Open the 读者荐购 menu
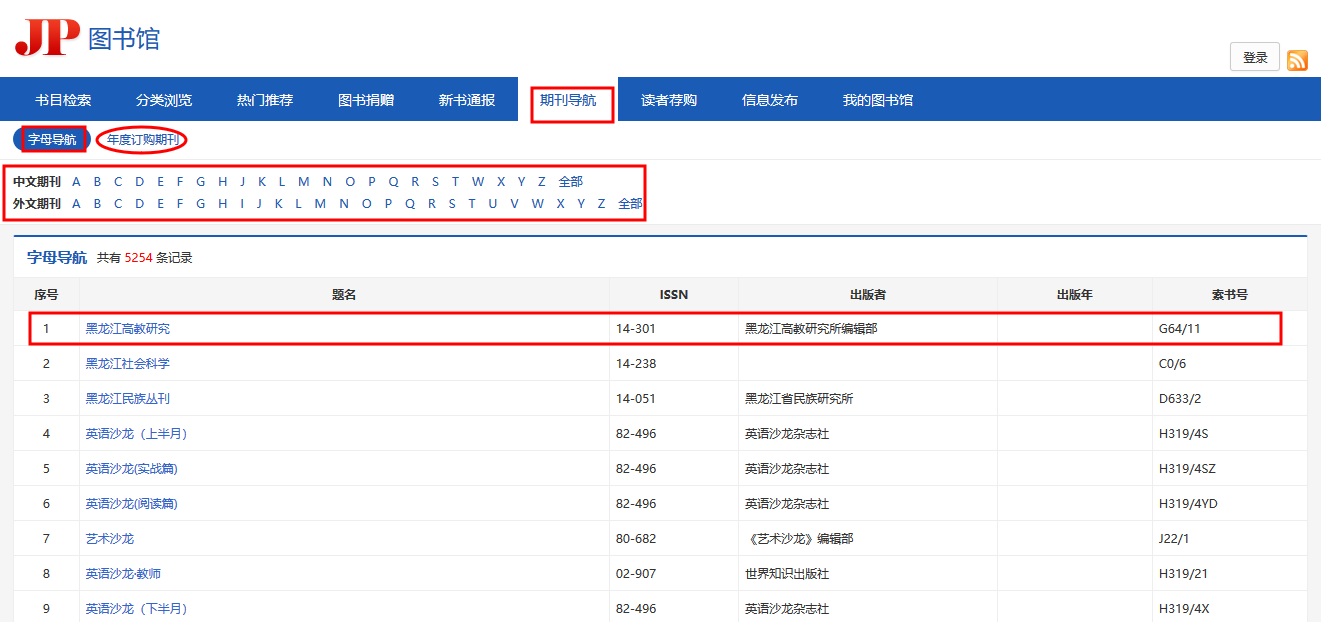1321x622 pixels. tap(669, 100)
